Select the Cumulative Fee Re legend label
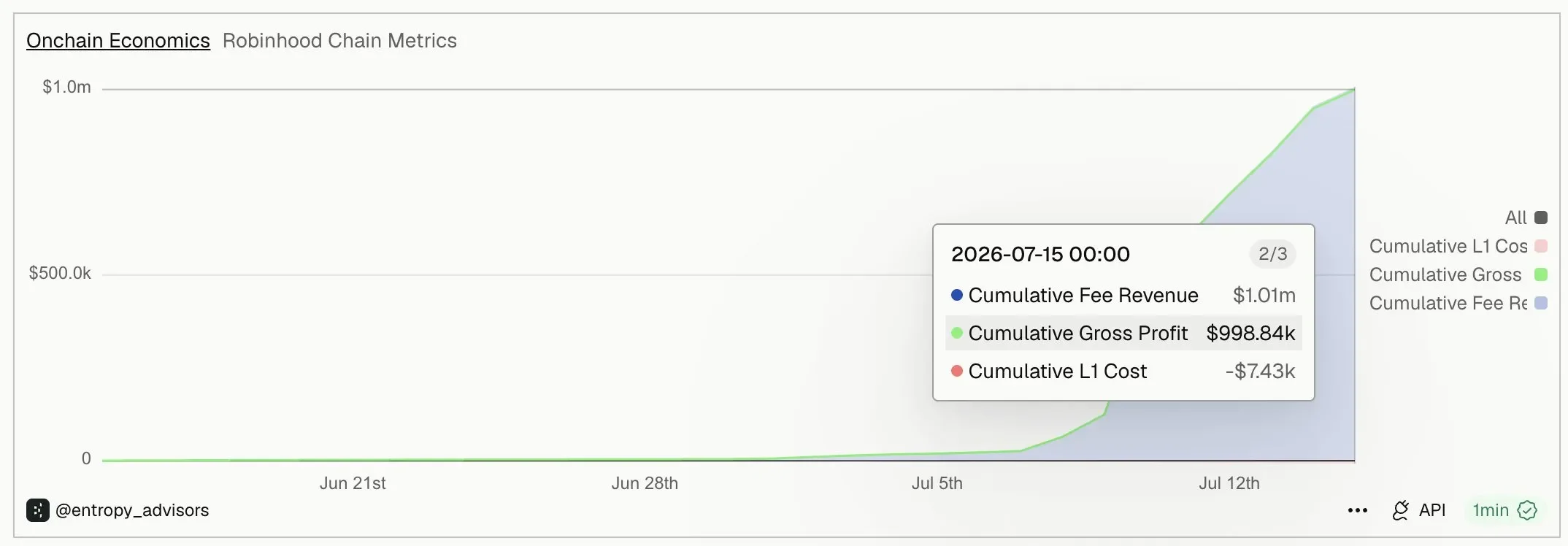The height and width of the screenshot is (546, 1568). tap(1448, 303)
